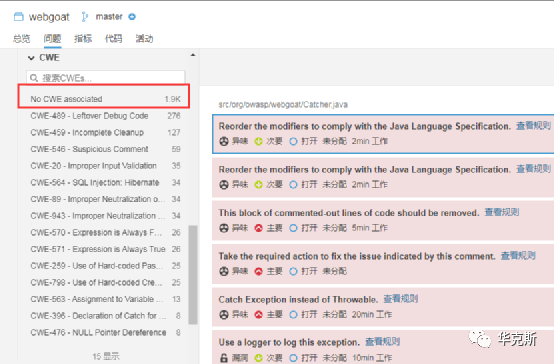Open 查看规则 for second Reorder modifiers issue

[x=533, y=169]
